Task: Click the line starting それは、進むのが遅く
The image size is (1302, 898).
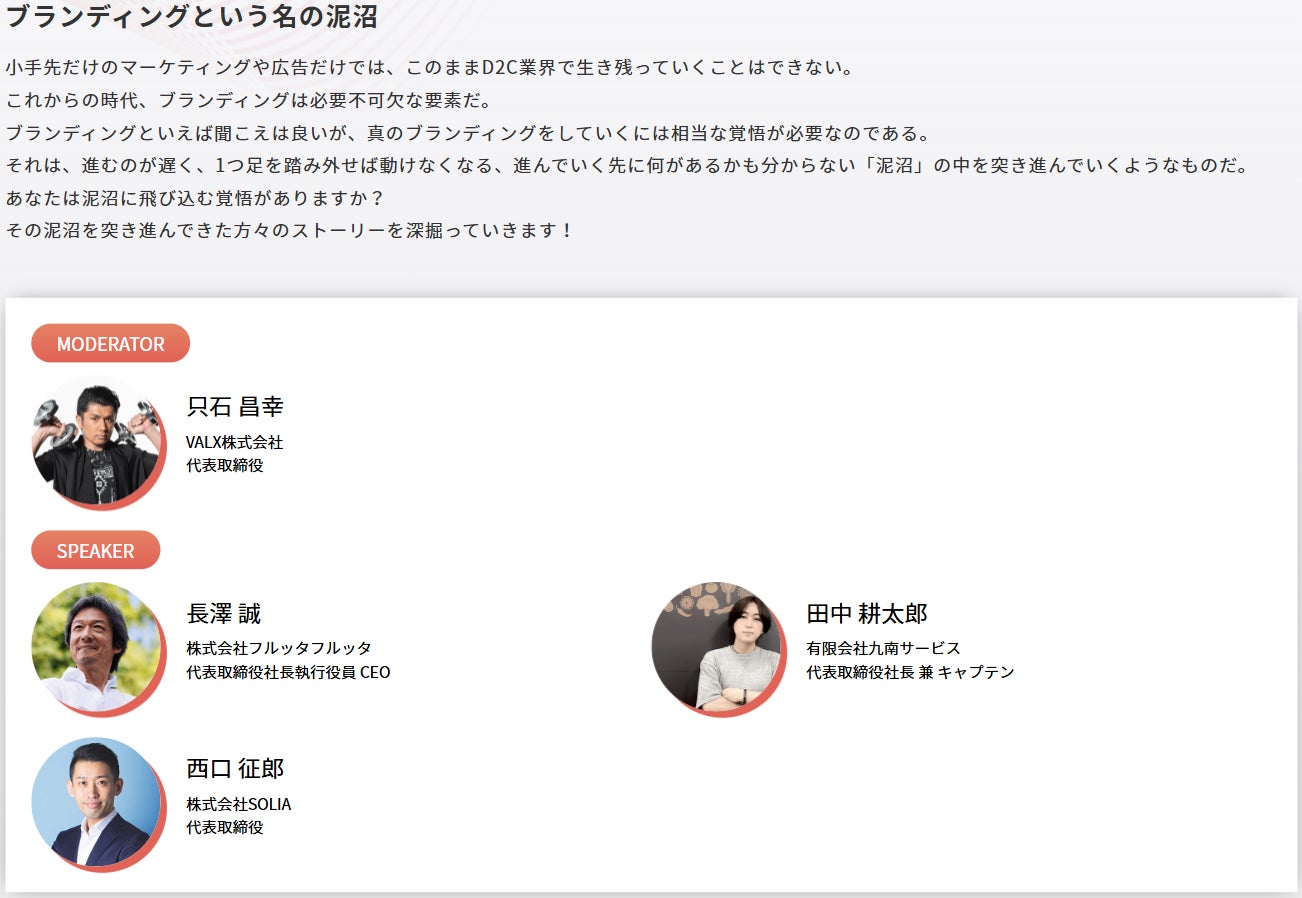Action: (628, 165)
